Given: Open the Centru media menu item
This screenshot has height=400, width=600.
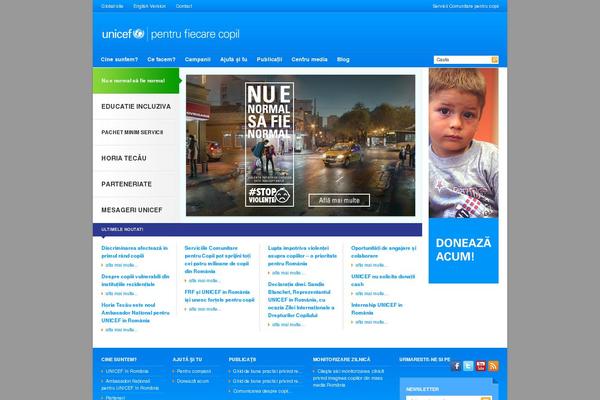Looking at the screenshot, I should click(309, 59).
